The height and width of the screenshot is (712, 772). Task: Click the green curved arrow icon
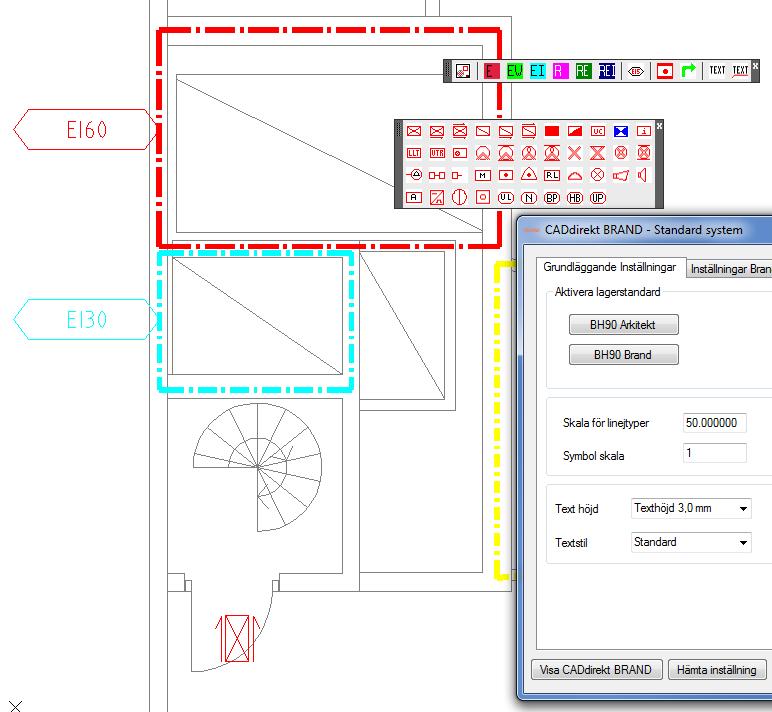click(688, 71)
